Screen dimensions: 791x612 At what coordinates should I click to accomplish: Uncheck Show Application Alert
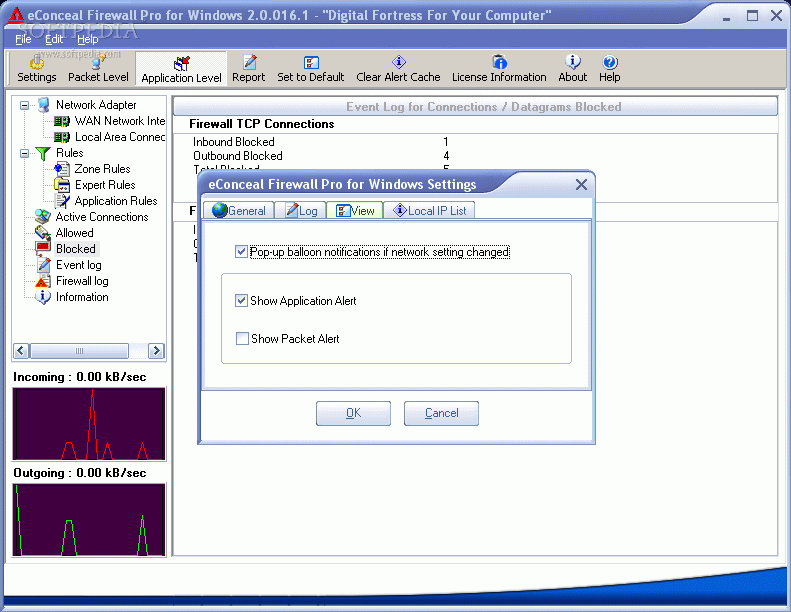point(241,301)
